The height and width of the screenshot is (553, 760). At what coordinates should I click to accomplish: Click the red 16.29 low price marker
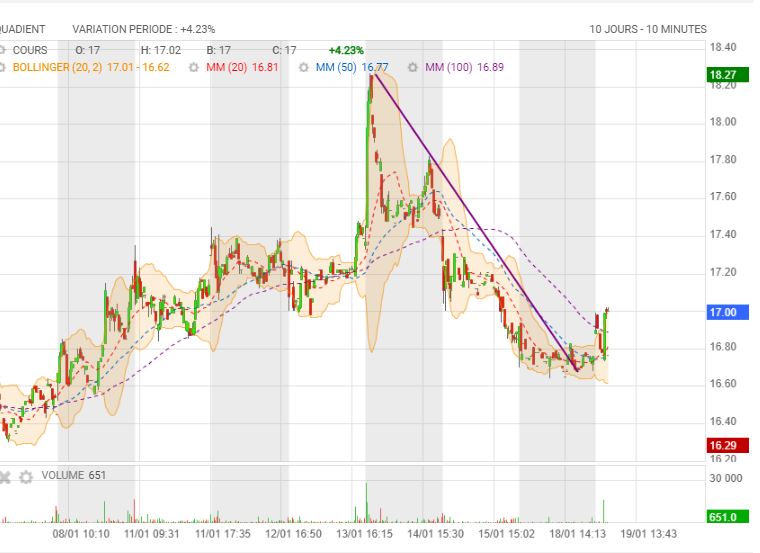(722, 445)
